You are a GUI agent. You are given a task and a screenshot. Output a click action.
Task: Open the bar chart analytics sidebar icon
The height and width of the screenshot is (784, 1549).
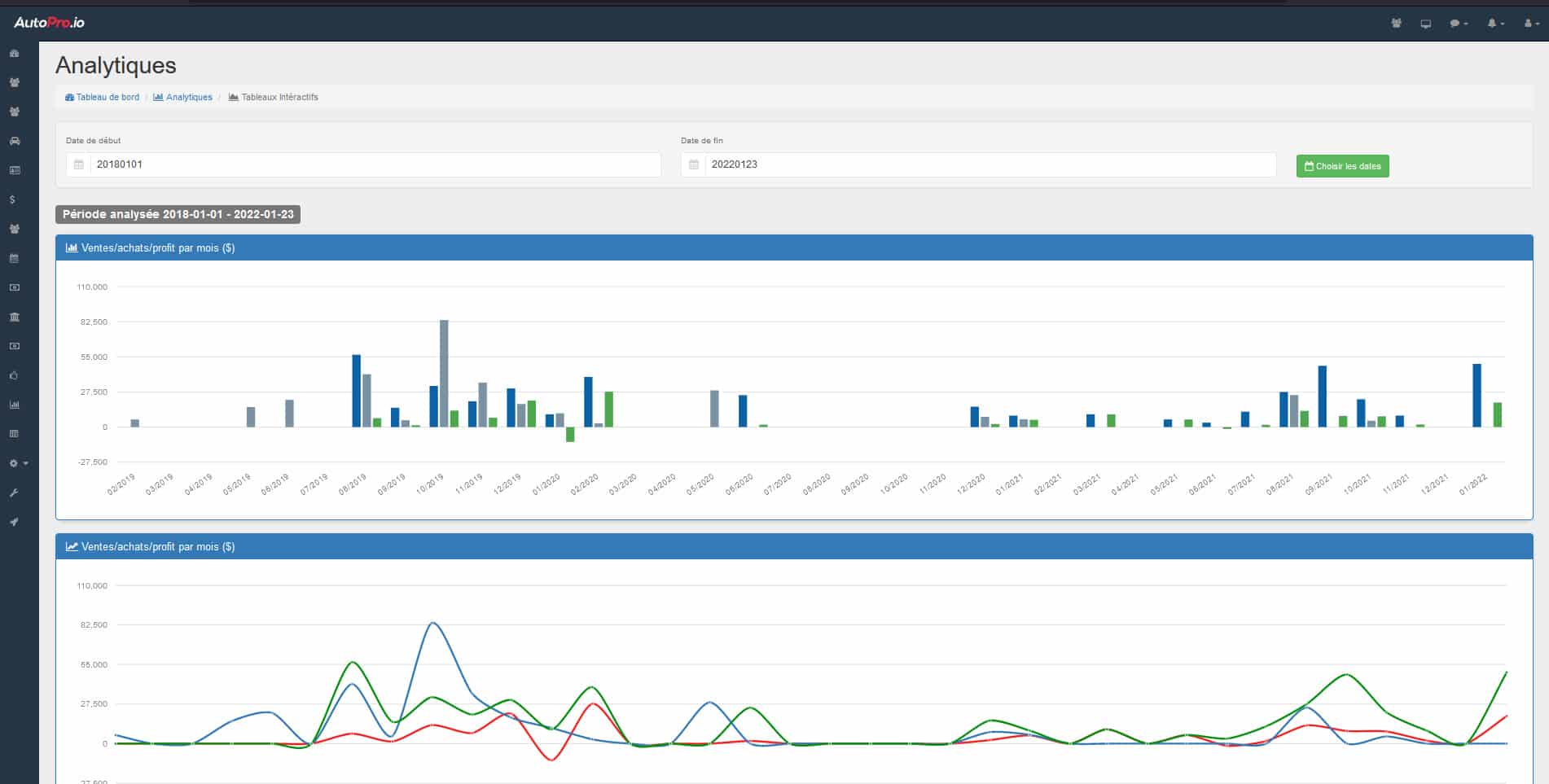point(14,405)
